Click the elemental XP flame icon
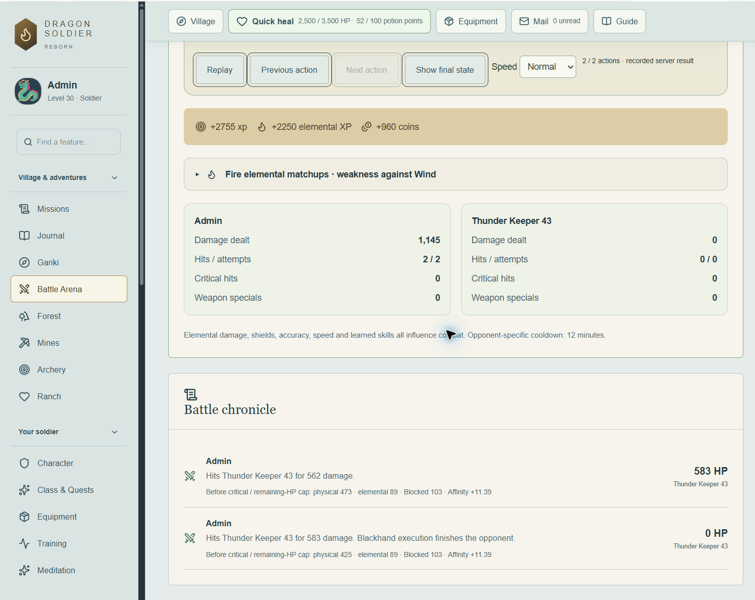This screenshot has width=755, height=600. pyautogui.click(x=261, y=127)
